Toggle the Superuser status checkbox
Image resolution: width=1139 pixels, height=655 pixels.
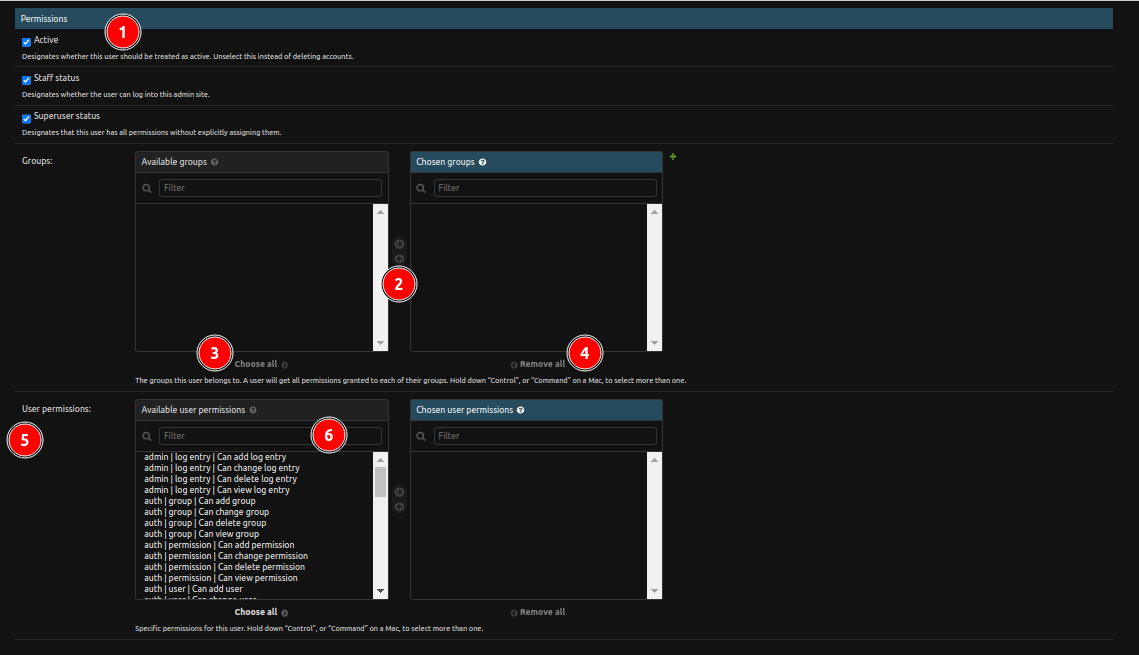26,117
